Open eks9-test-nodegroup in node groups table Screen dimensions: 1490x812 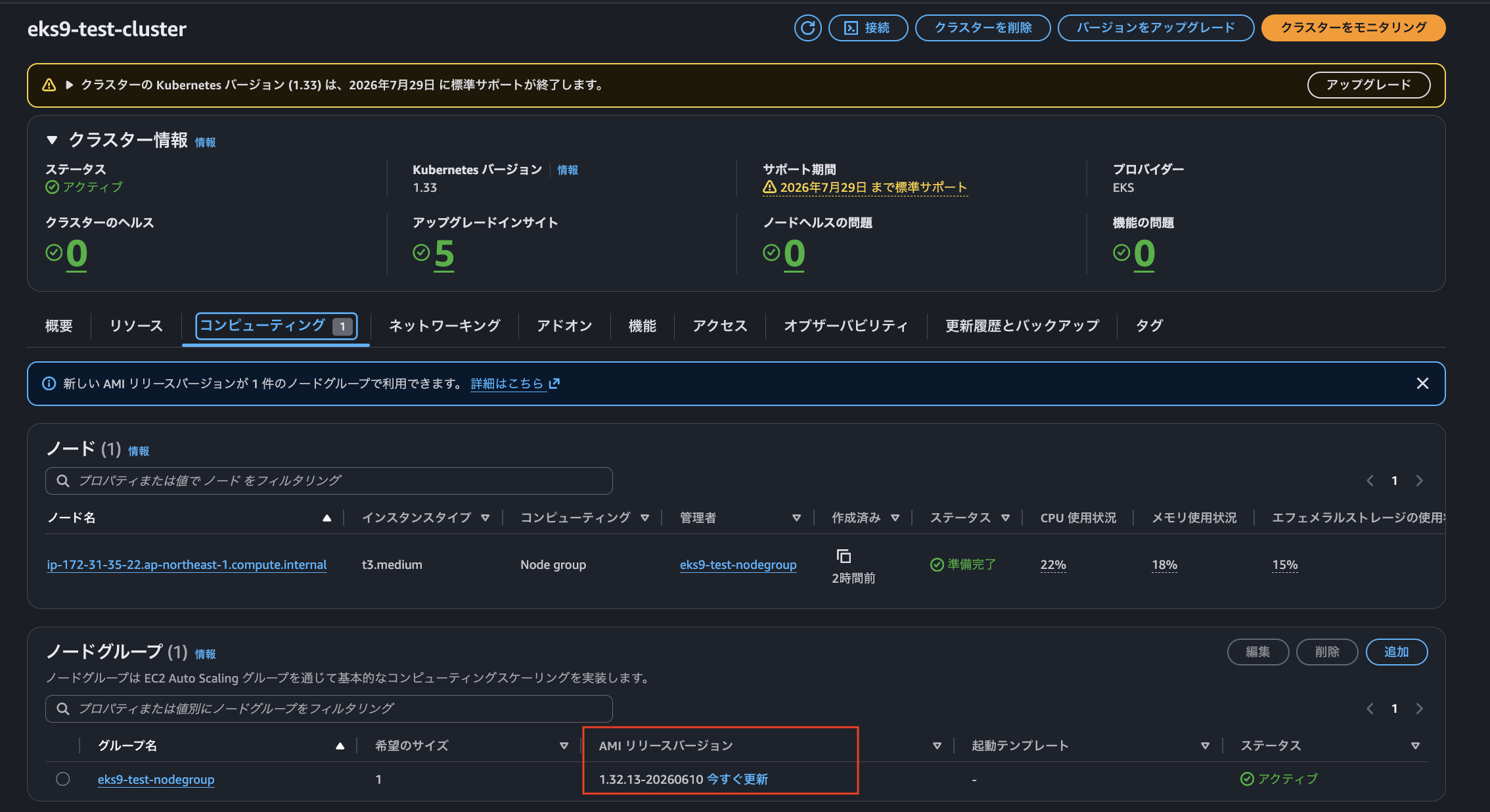156,780
